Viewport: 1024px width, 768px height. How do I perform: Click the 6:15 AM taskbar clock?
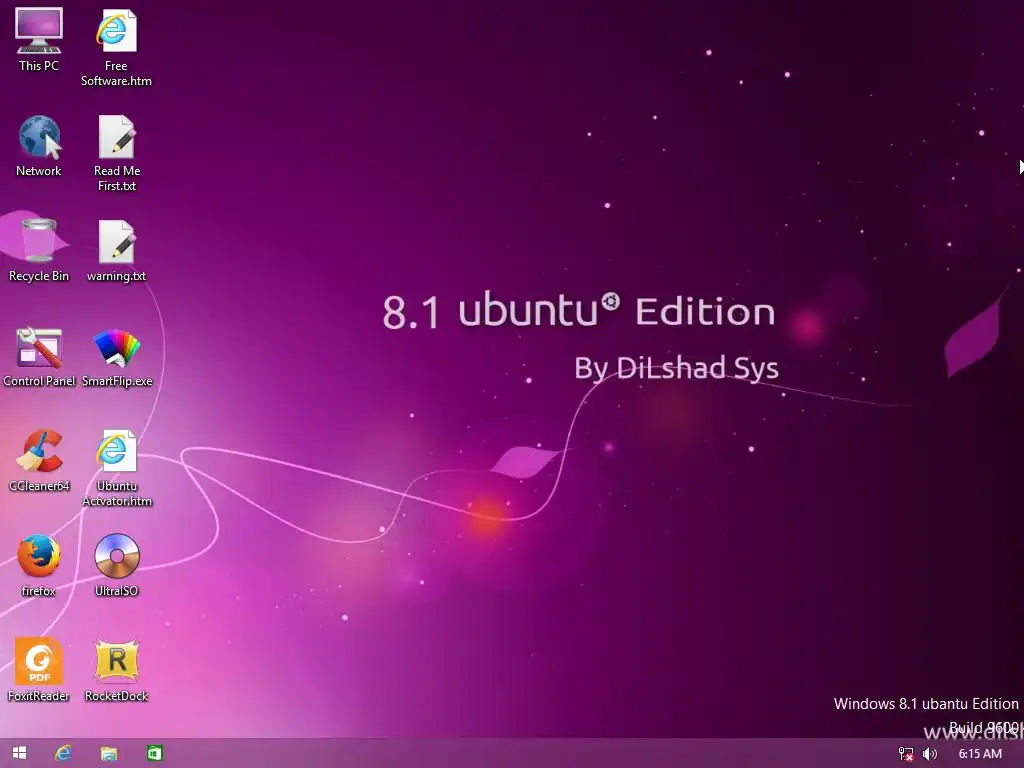[980, 754]
